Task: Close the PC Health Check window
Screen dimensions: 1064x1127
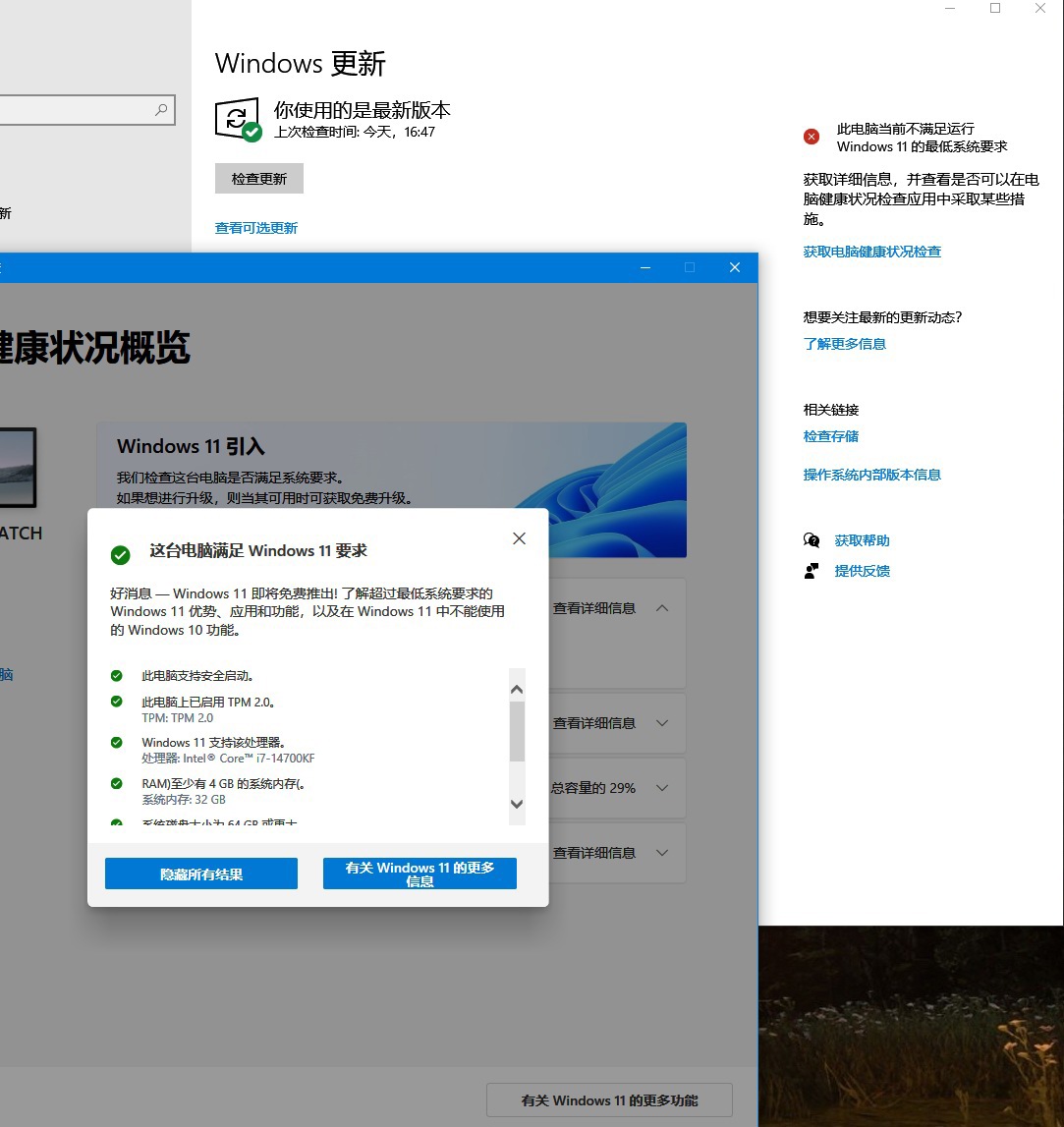Action: coord(734,267)
